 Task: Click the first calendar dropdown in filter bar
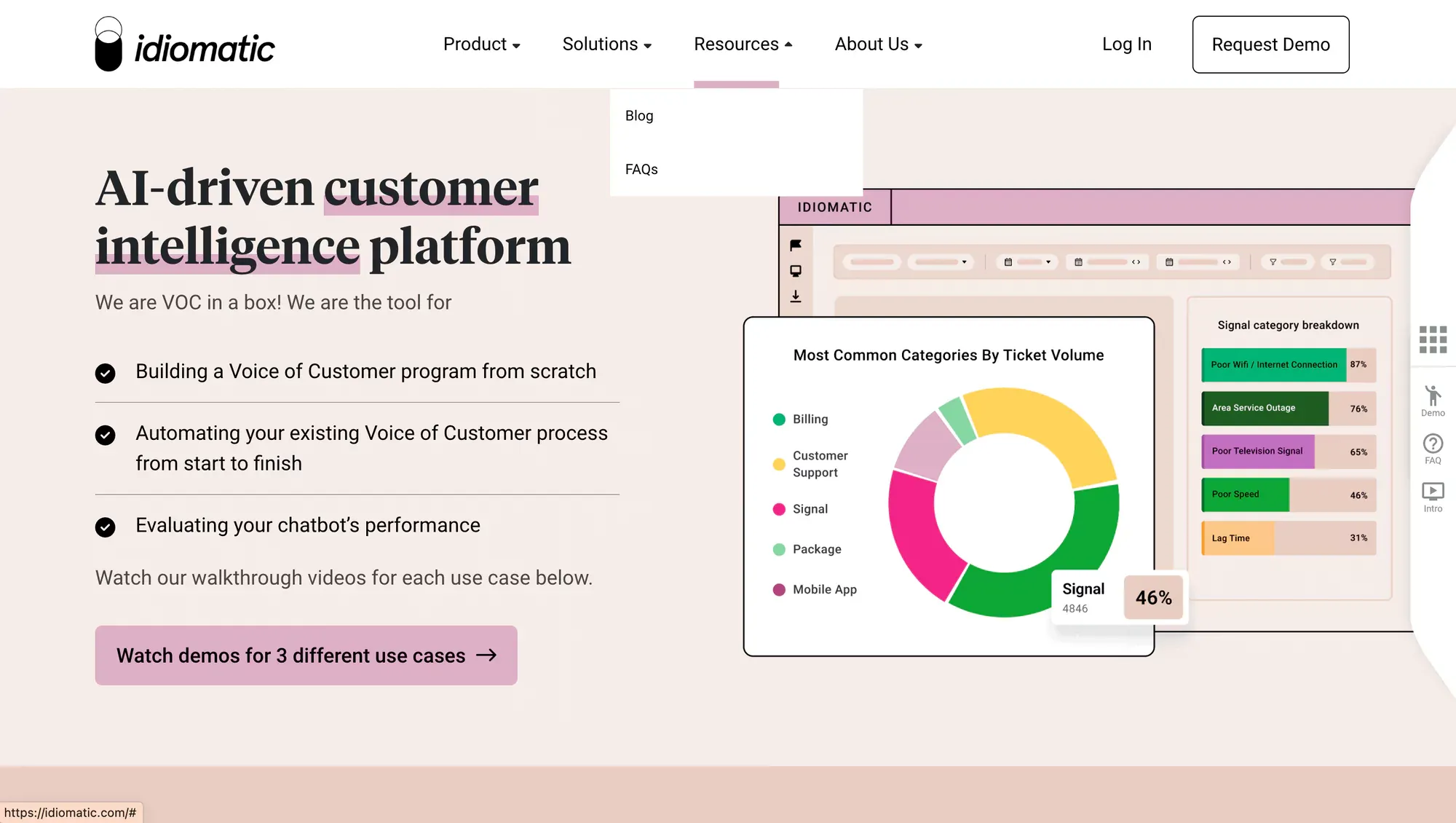click(1027, 262)
